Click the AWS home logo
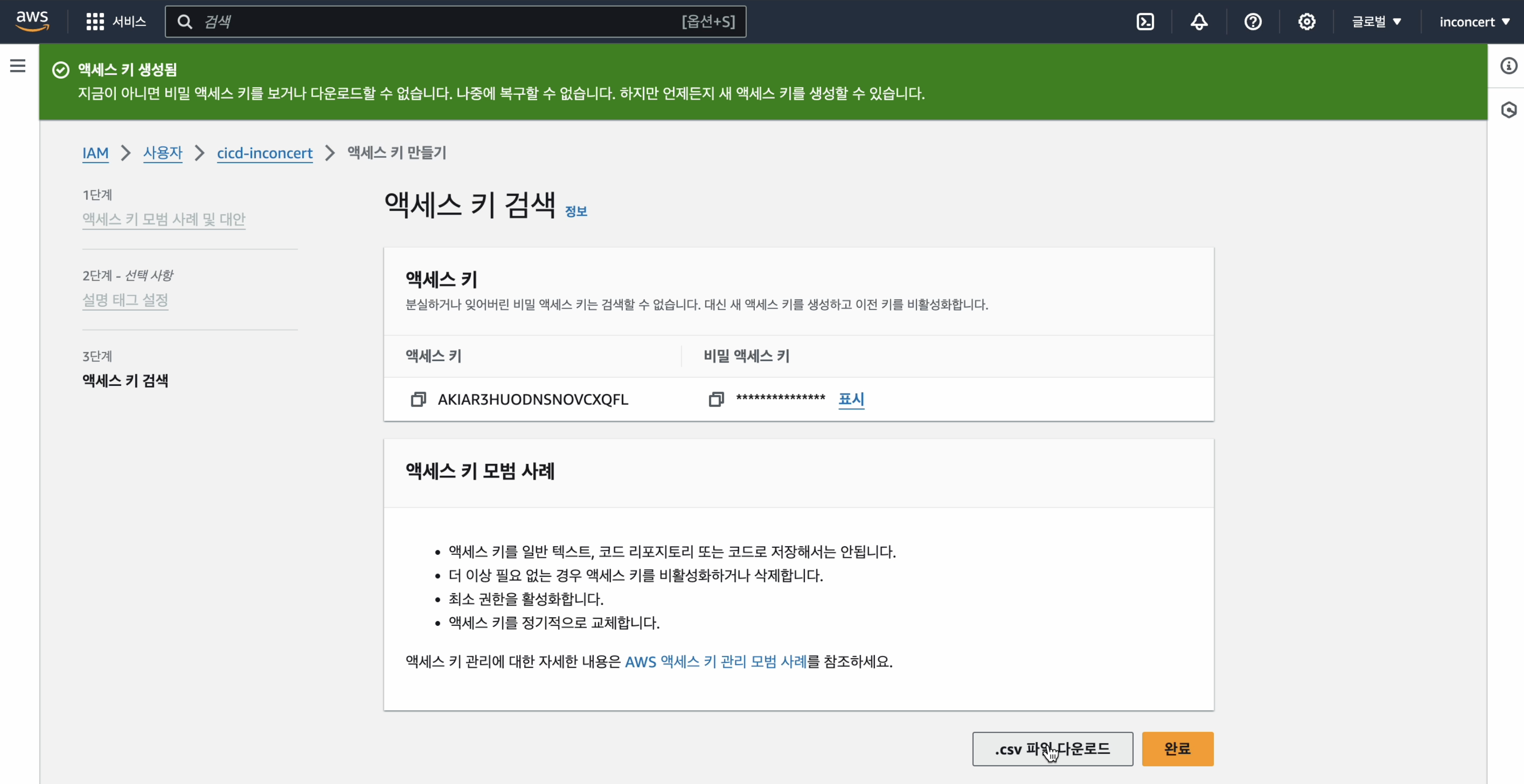1524x784 pixels. (x=32, y=21)
